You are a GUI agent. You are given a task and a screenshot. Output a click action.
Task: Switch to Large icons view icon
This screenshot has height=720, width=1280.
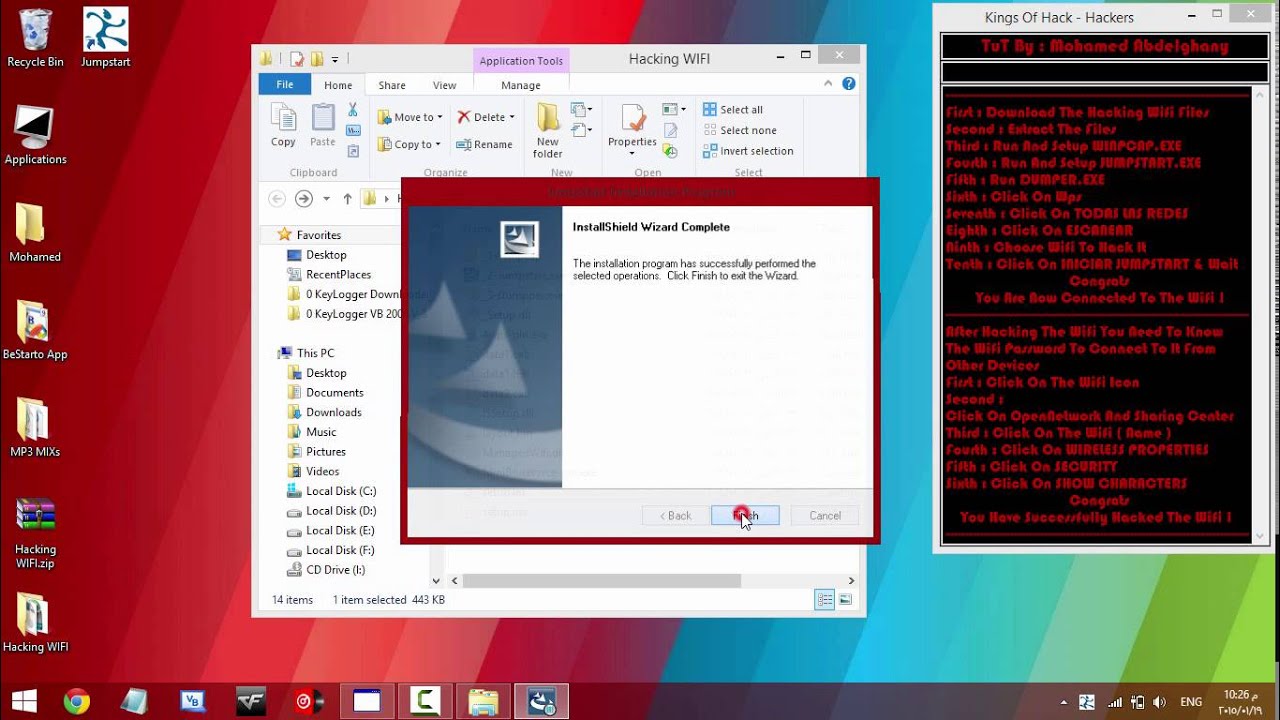click(x=845, y=600)
